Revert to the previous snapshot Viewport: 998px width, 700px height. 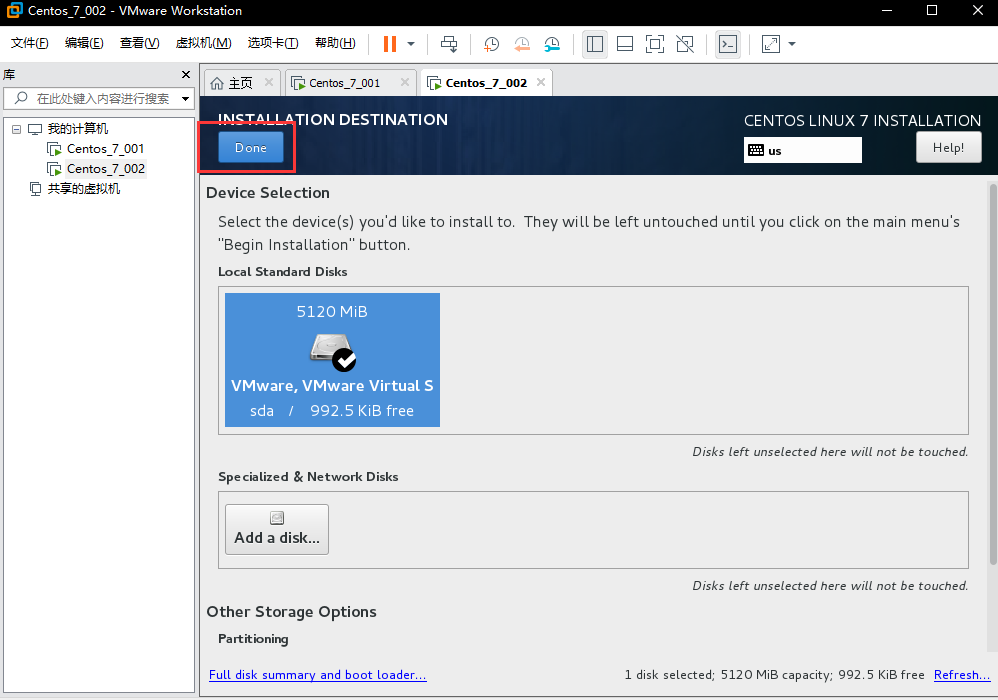pos(522,44)
